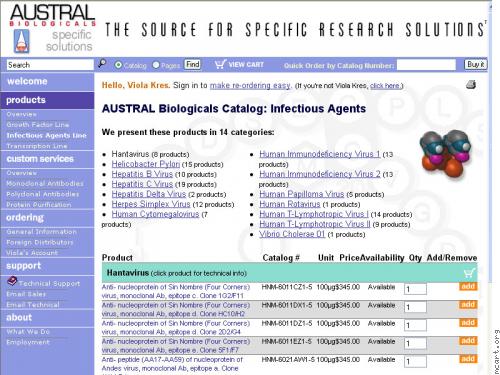Open Technical Support link
The width and height of the screenshot is (500, 375).
click(x=49, y=283)
